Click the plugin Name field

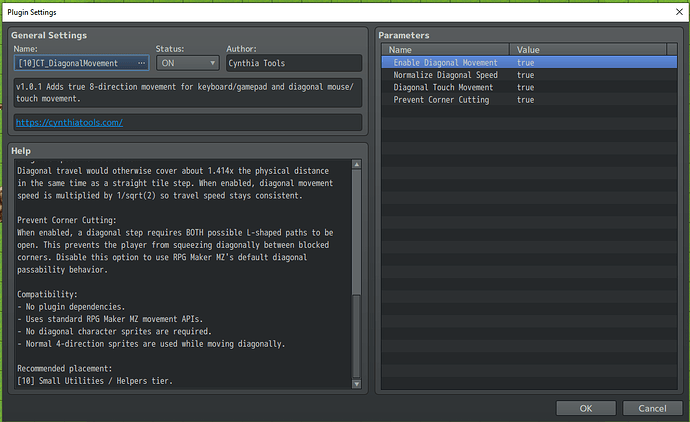[81, 63]
